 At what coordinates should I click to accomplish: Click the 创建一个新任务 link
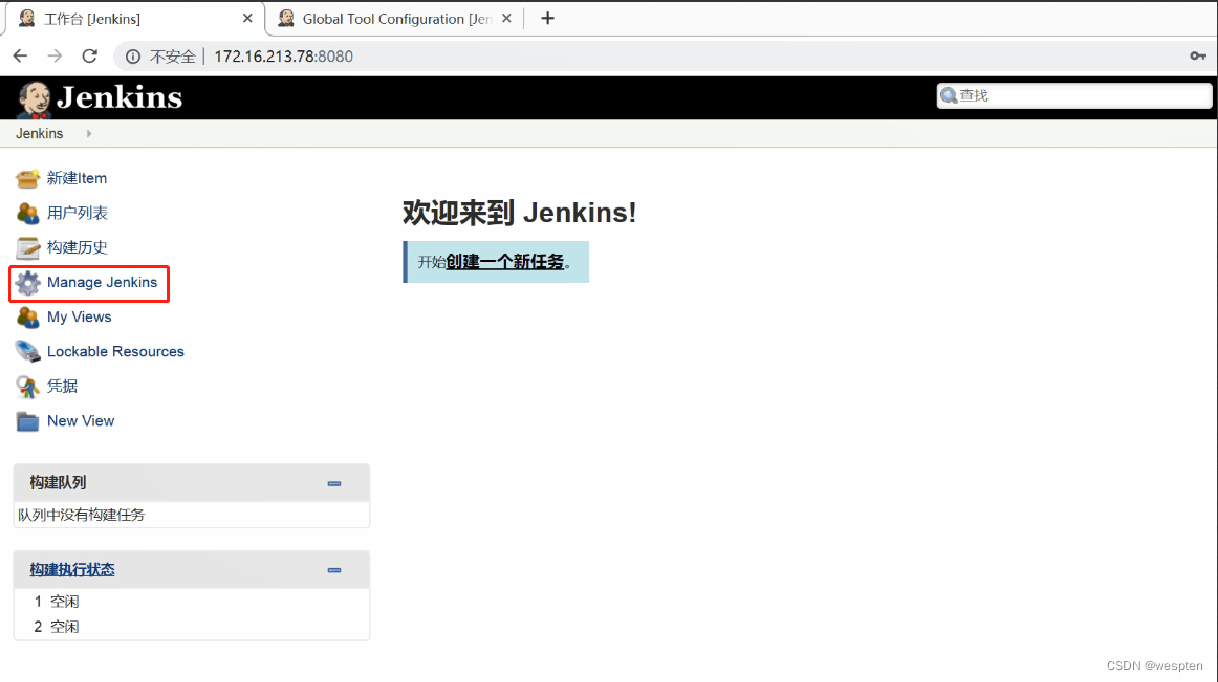pyautogui.click(x=505, y=261)
